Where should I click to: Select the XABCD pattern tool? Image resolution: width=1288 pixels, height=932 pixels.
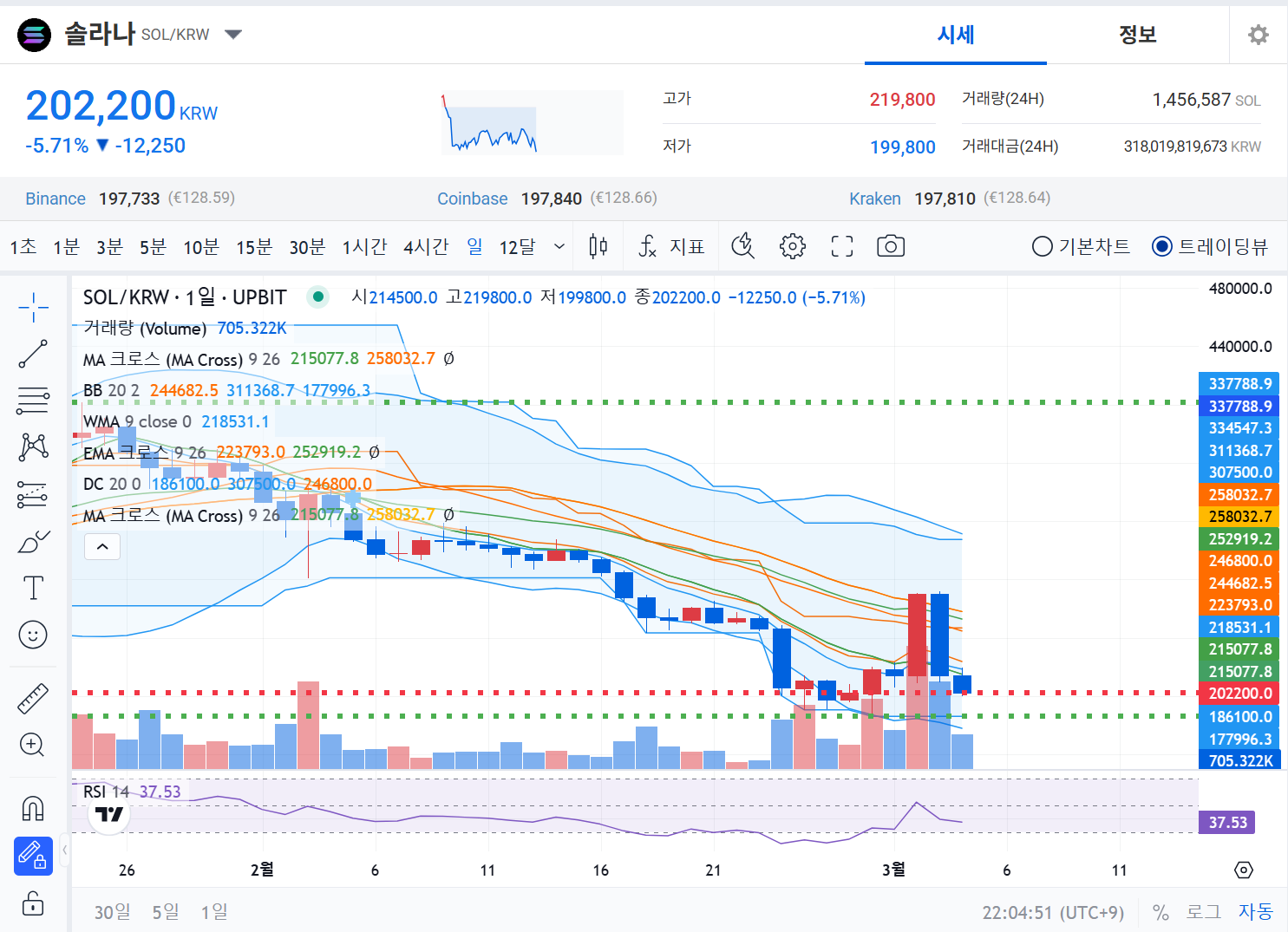pyautogui.click(x=33, y=447)
